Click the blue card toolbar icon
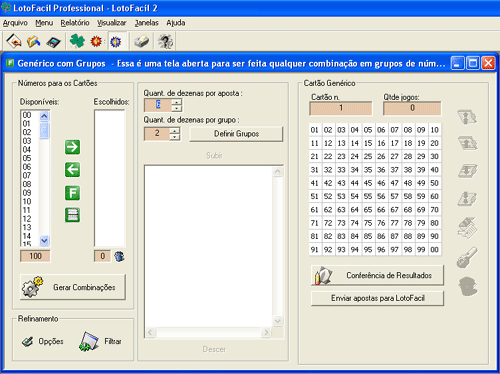500x374 pixels. tap(53, 42)
